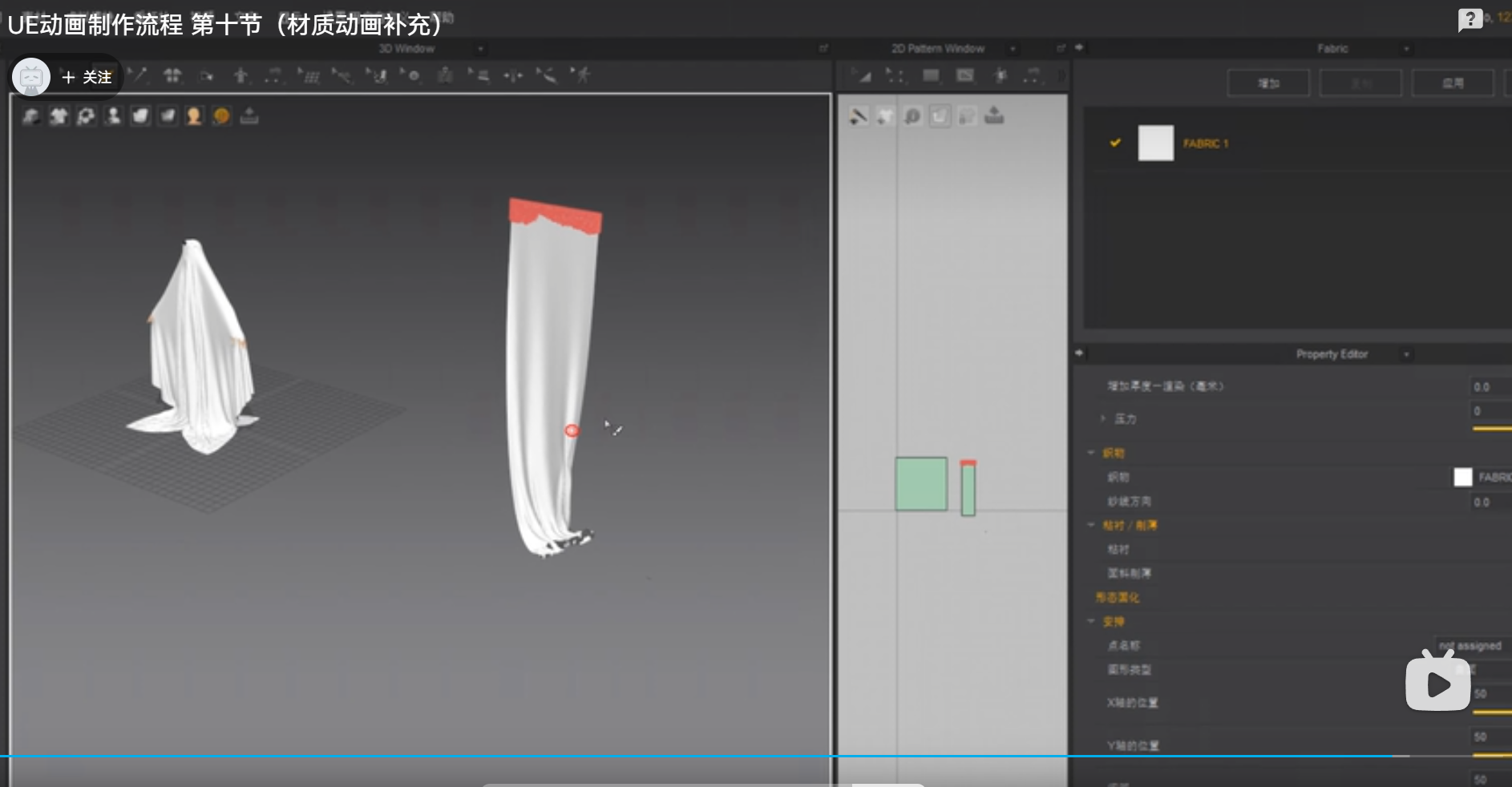Select the internal rectangle tool in the 2D toolbar

pos(965,75)
